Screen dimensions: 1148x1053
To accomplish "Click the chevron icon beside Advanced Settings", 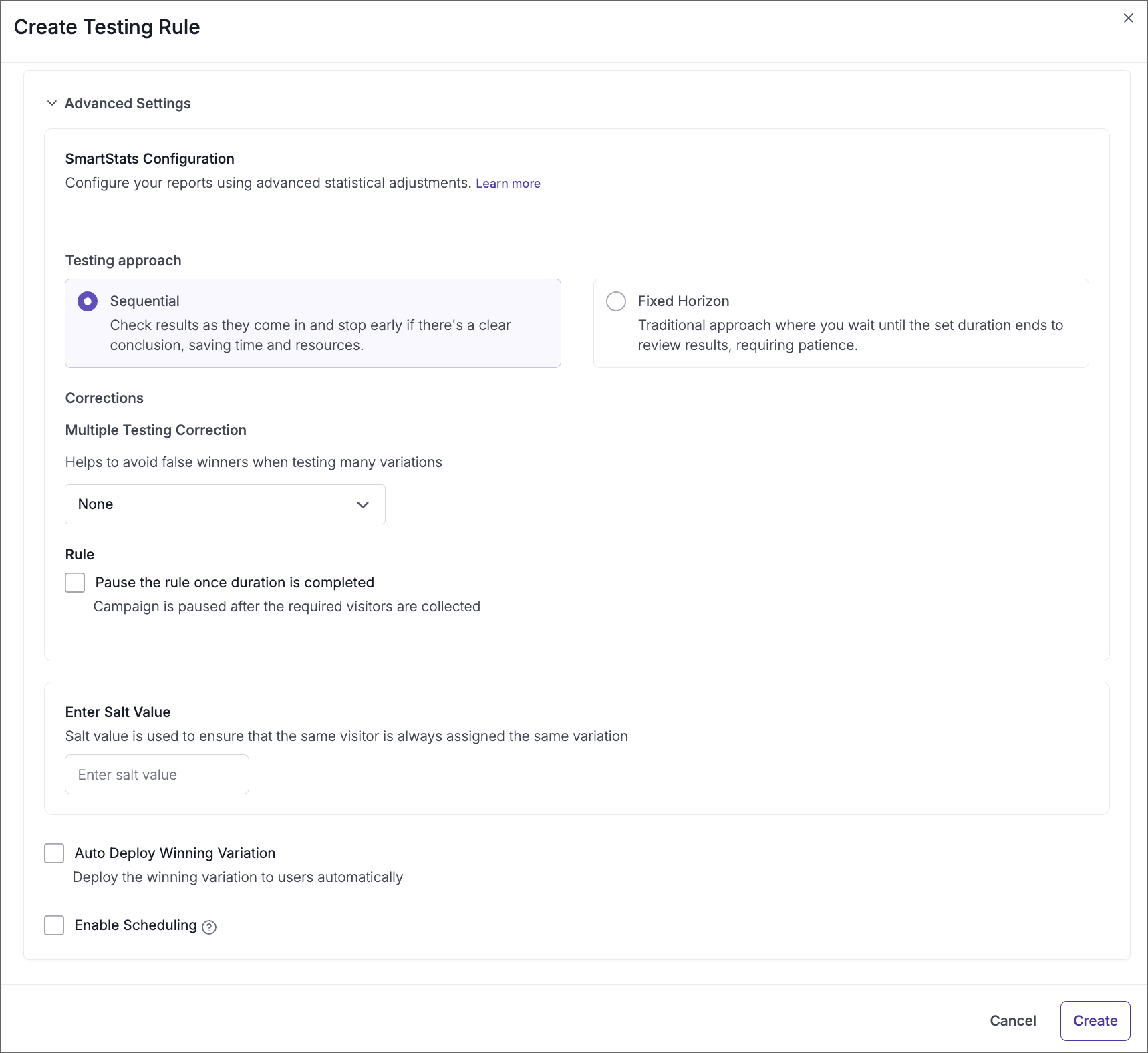I will point(52,103).
